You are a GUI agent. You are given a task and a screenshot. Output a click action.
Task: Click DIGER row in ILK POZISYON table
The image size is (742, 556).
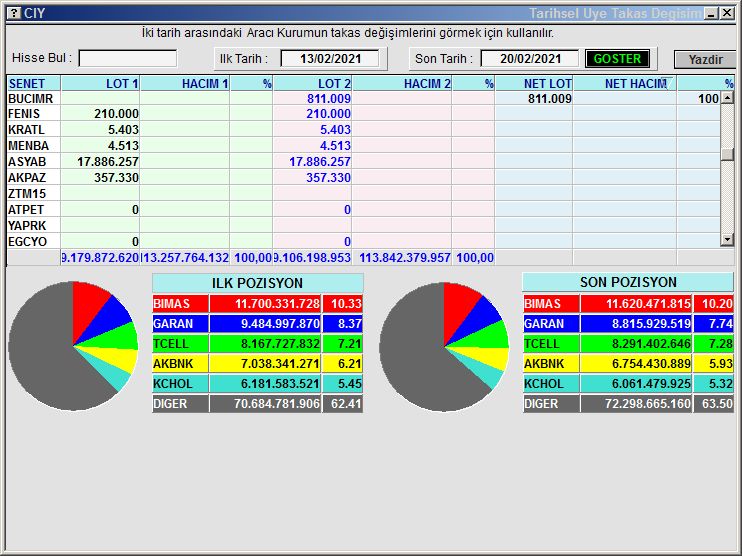[257, 404]
